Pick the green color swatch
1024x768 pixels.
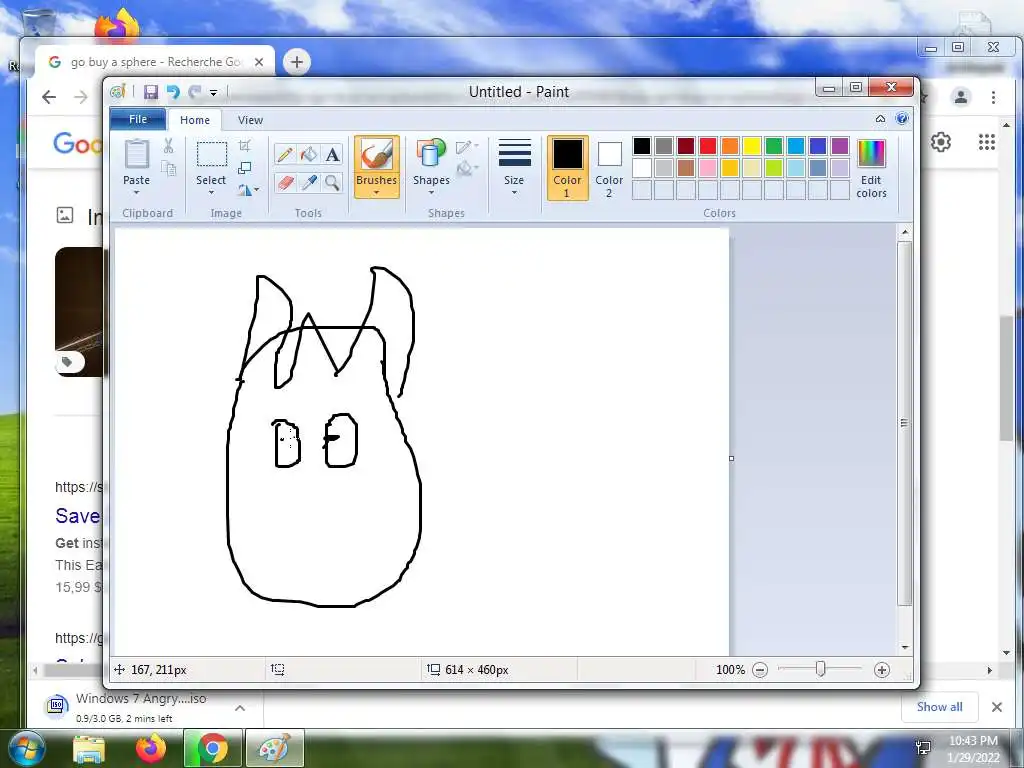[774, 146]
